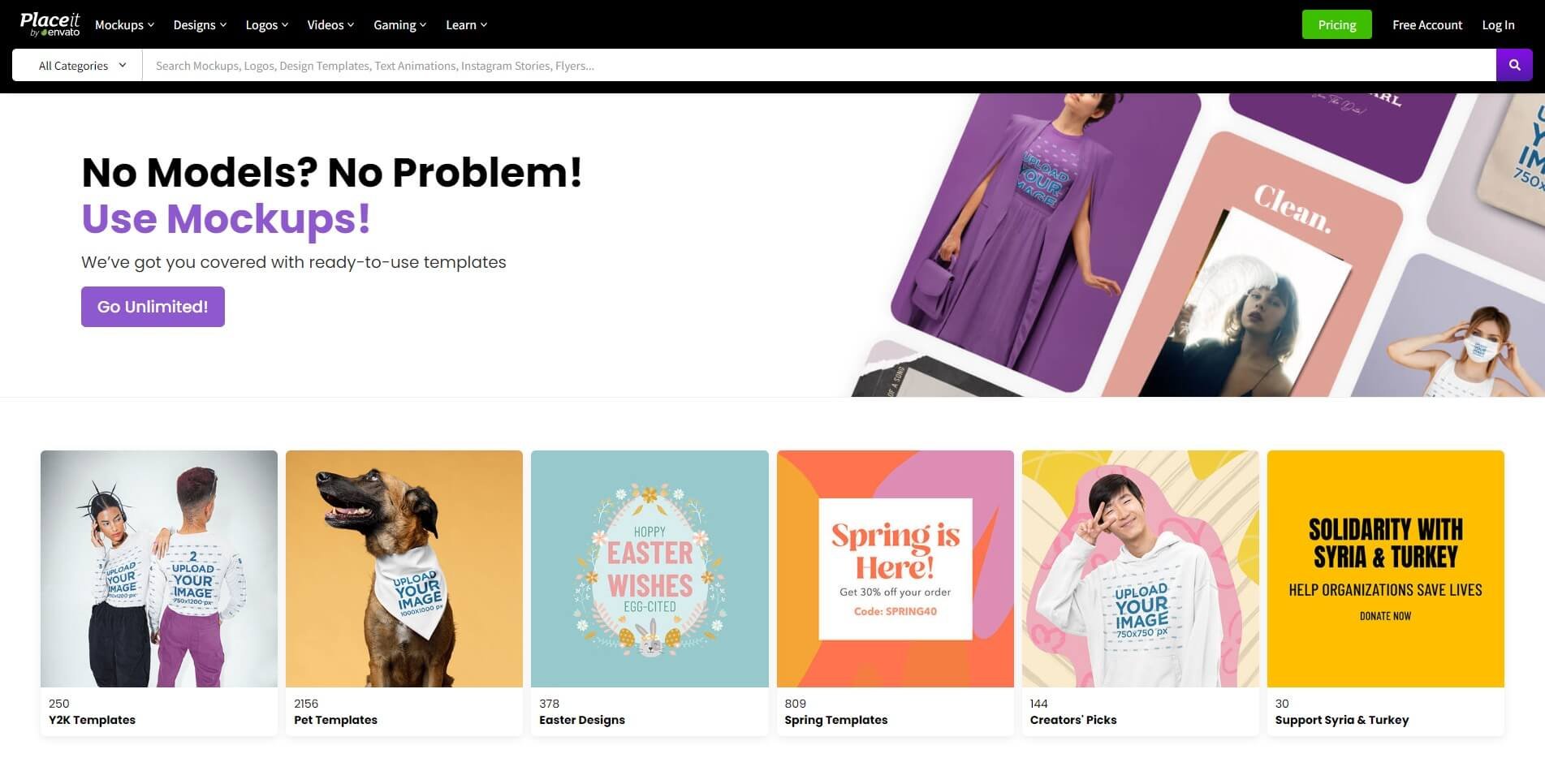Click the Log In link
Image resolution: width=1545 pixels, height=784 pixels.
1498,24
